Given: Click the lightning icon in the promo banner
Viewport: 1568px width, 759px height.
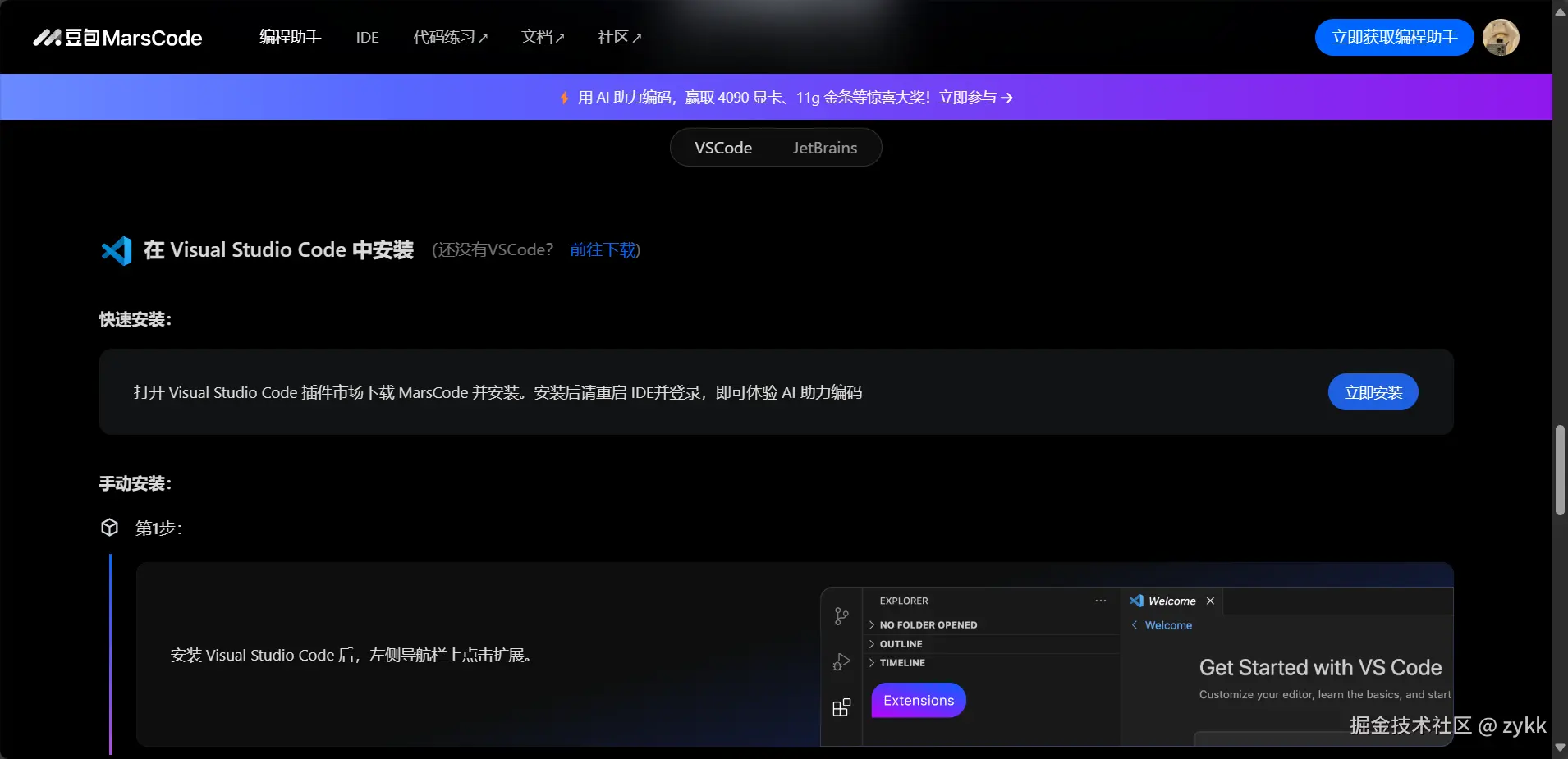Looking at the screenshot, I should 565,97.
